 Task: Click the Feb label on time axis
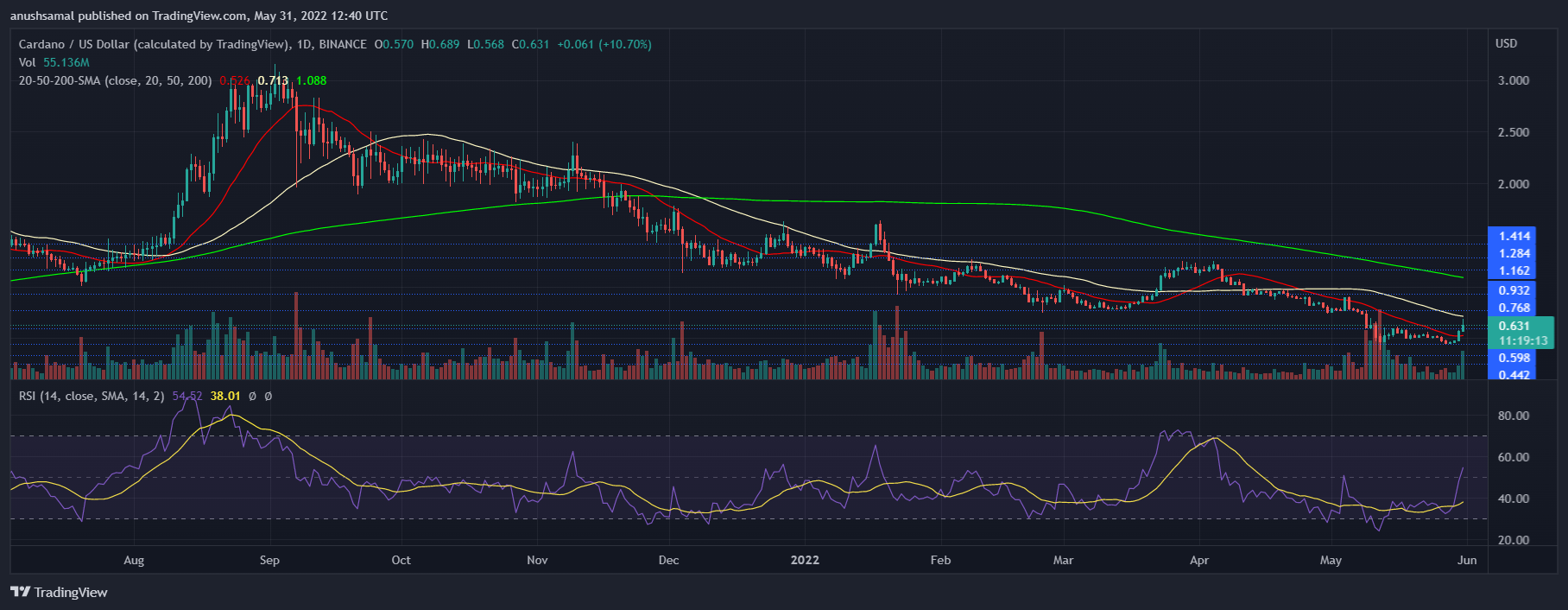[x=940, y=560]
